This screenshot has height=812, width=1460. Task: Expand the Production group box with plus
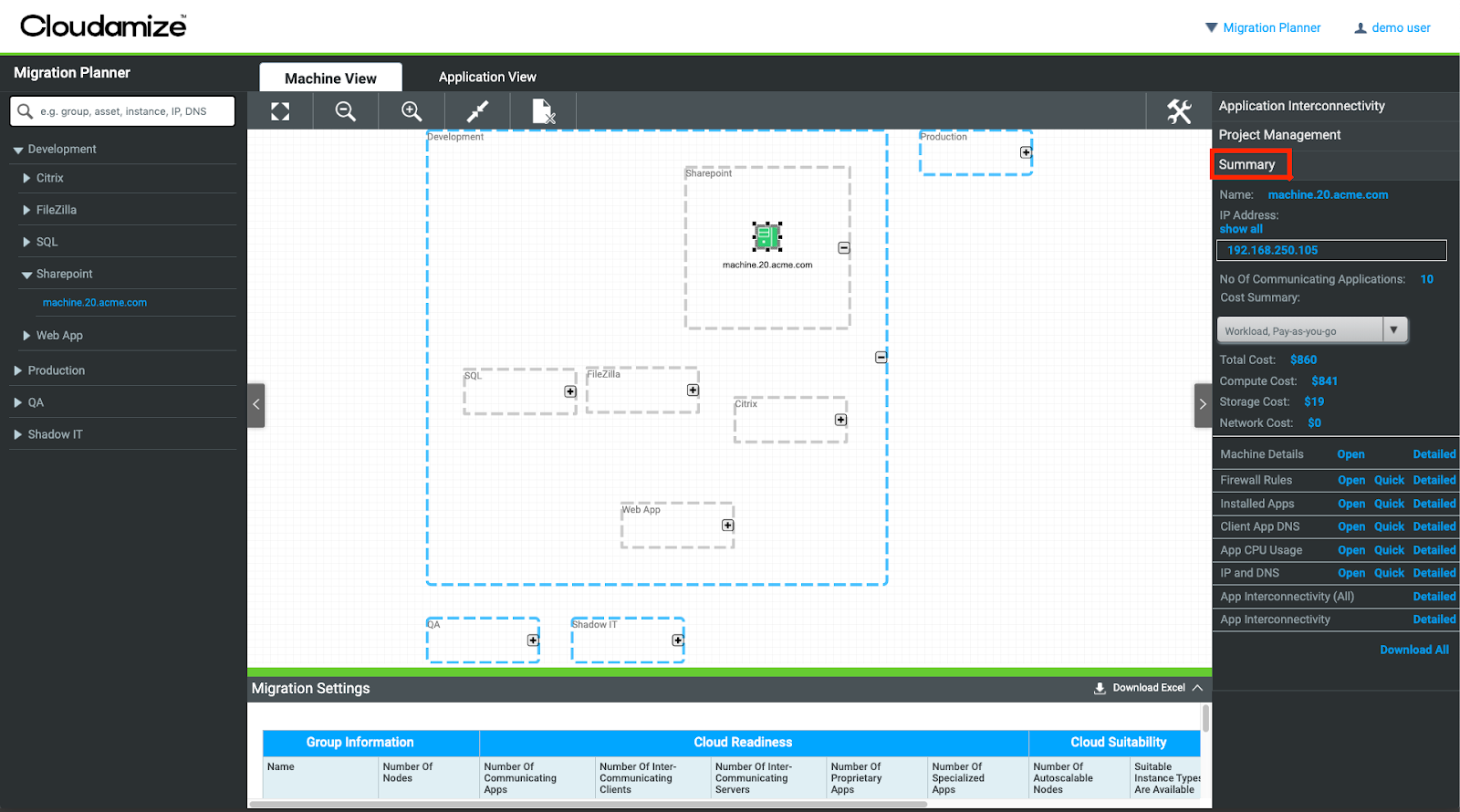click(1026, 152)
